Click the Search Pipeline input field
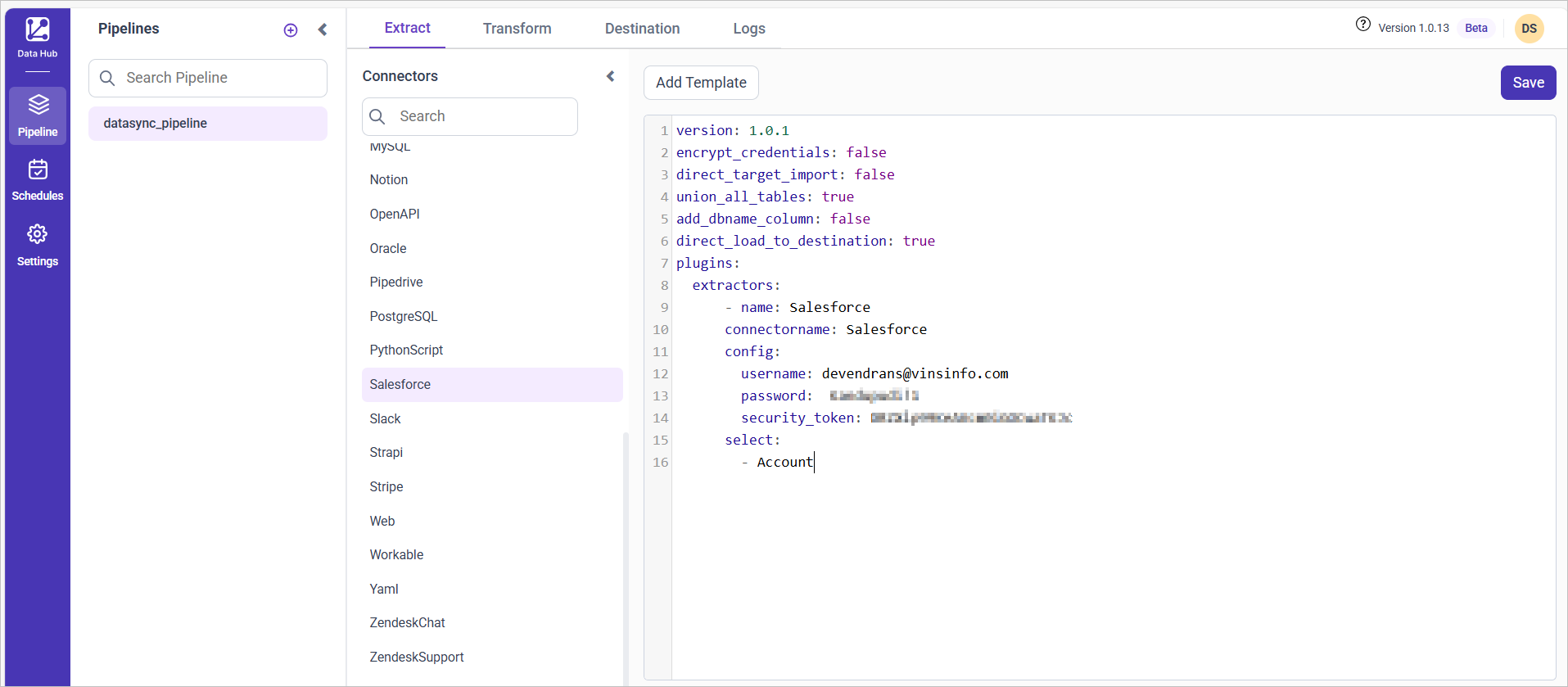Viewport: 1568px width, 687px height. click(208, 78)
